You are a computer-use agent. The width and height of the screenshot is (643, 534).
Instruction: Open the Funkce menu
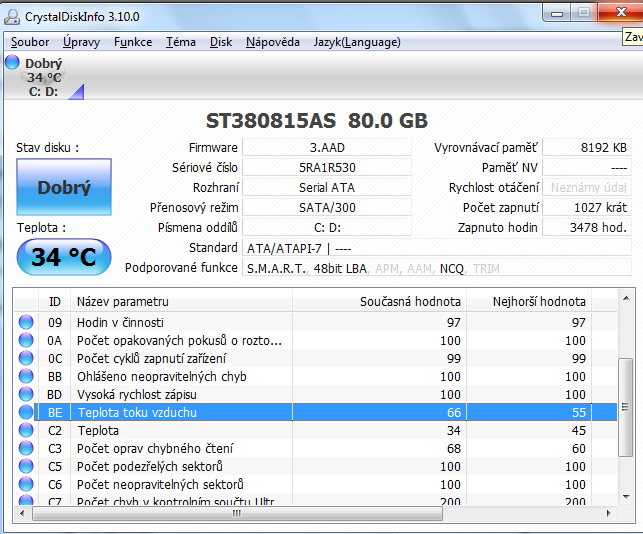coord(133,42)
